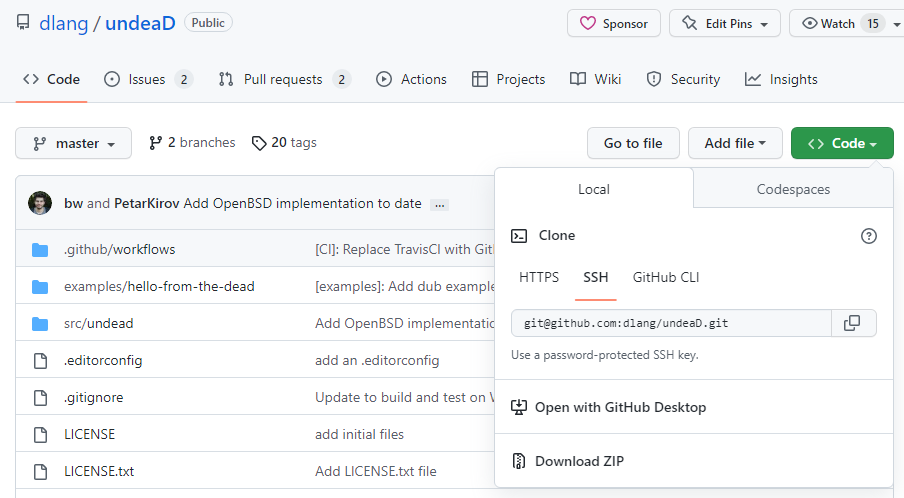Click the repository icon beside dlang
Viewport: 904px width, 498px height.
(x=22, y=23)
